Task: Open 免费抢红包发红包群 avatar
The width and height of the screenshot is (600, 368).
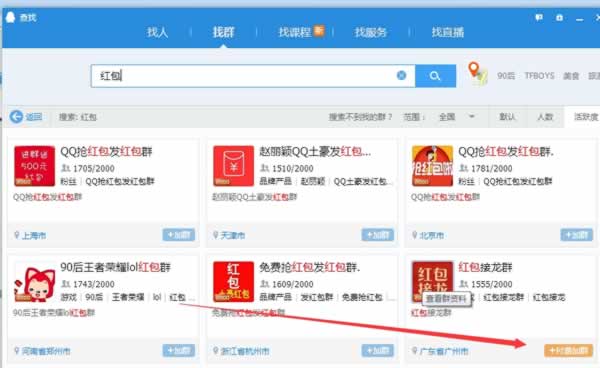Action: (233, 282)
